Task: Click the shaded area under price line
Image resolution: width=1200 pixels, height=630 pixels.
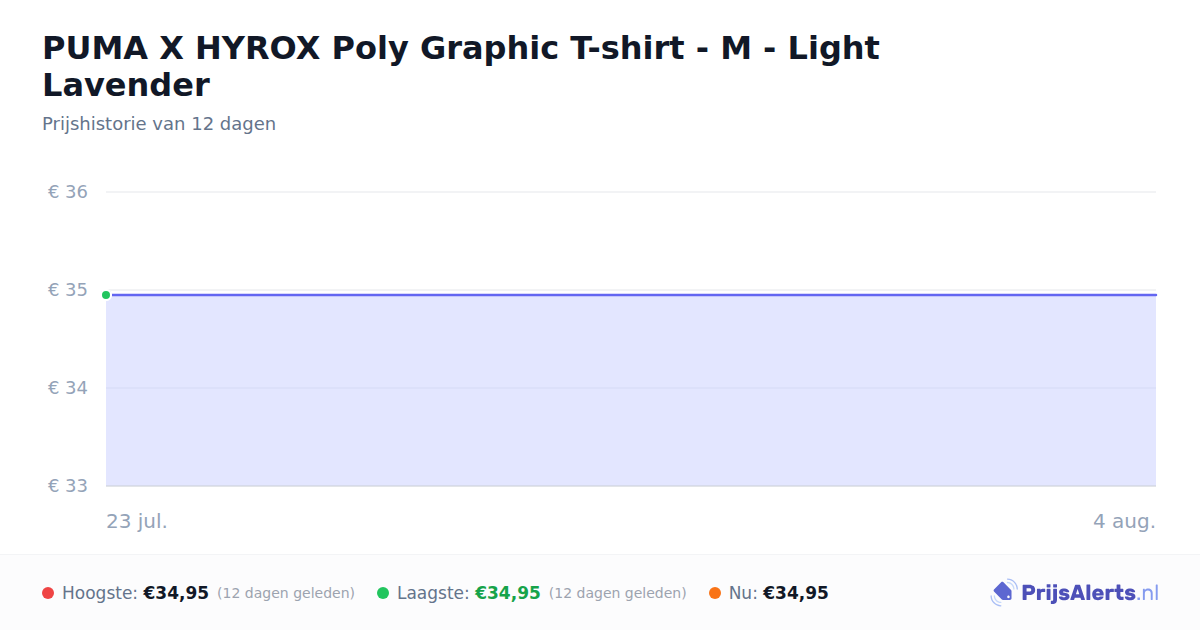Action: 631,391
